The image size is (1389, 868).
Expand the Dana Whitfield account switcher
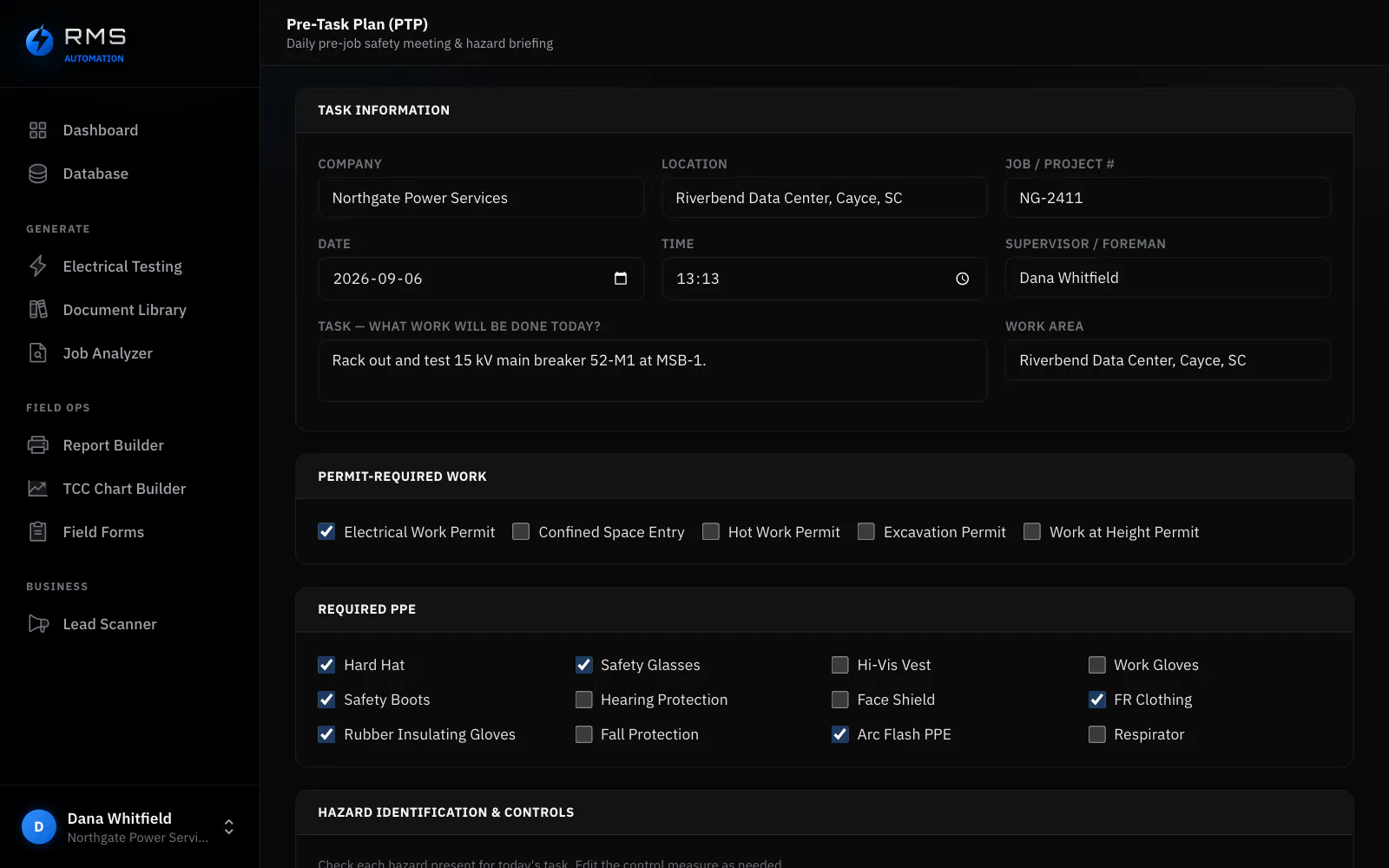pos(228,826)
